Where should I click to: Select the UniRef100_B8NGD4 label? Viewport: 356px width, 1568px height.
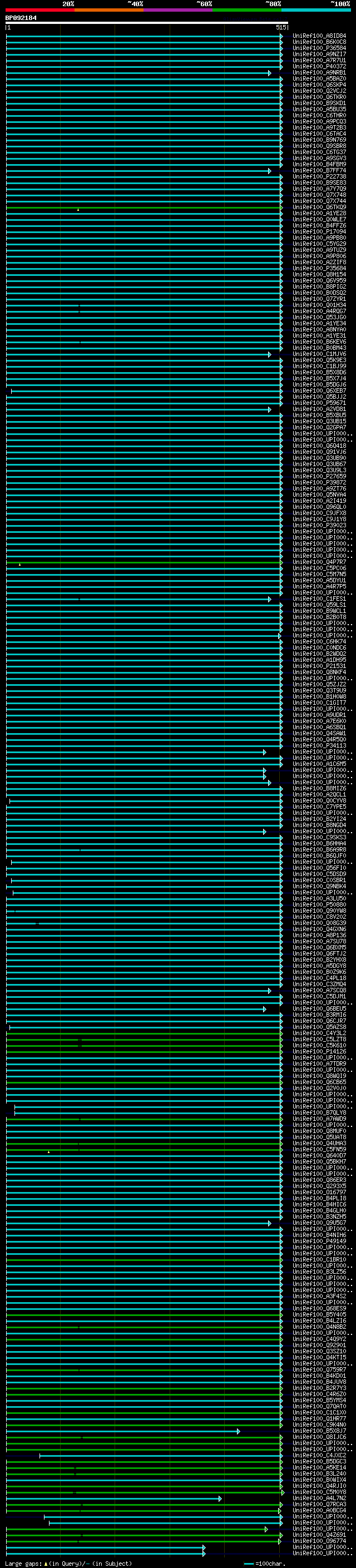(319, 825)
